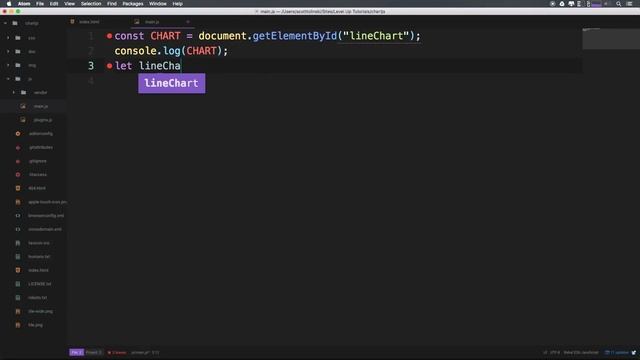The image size is (640, 360).
Task: Click the tile-wide.png file icon
Action: click(x=18, y=311)
